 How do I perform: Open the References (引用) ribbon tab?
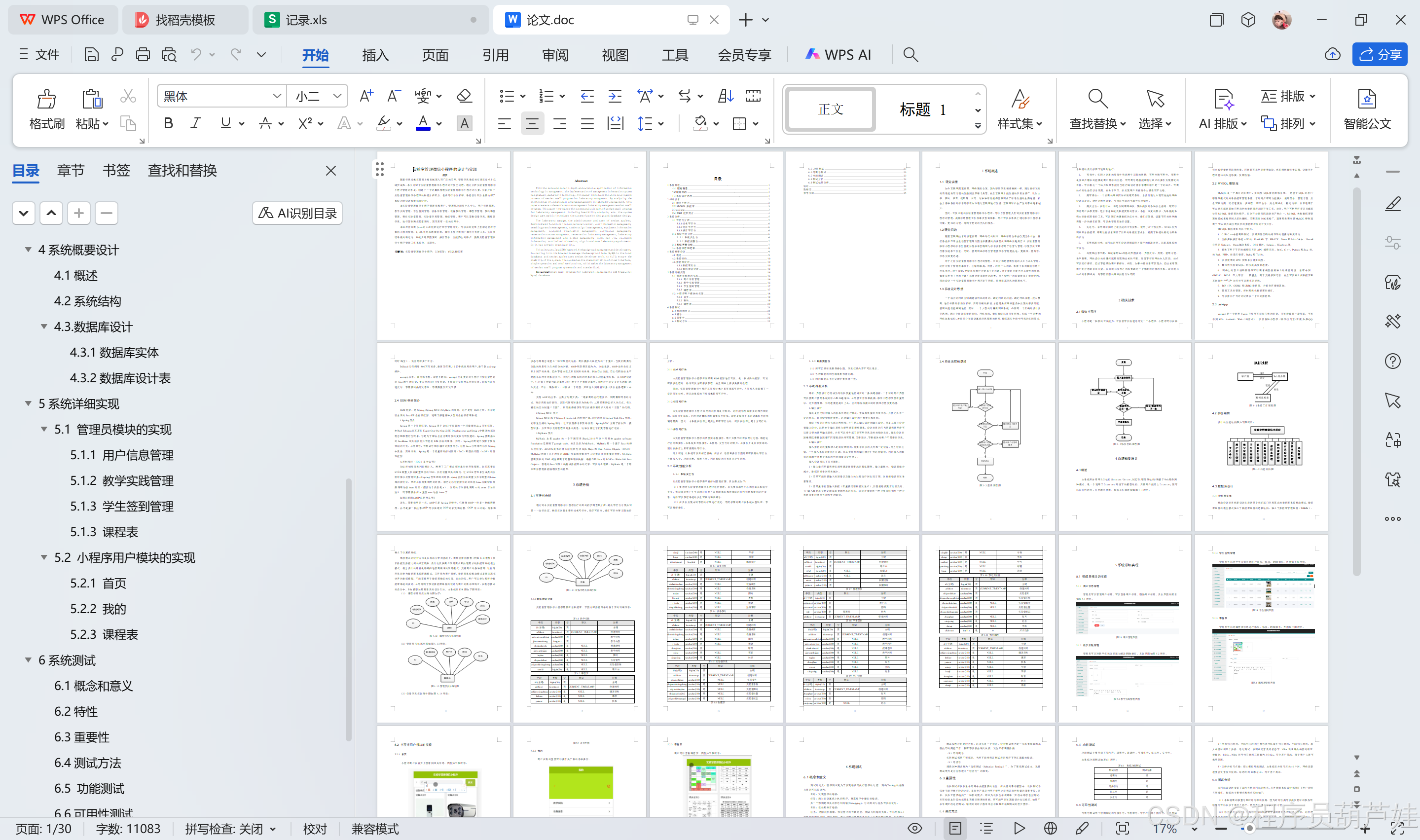495,55
